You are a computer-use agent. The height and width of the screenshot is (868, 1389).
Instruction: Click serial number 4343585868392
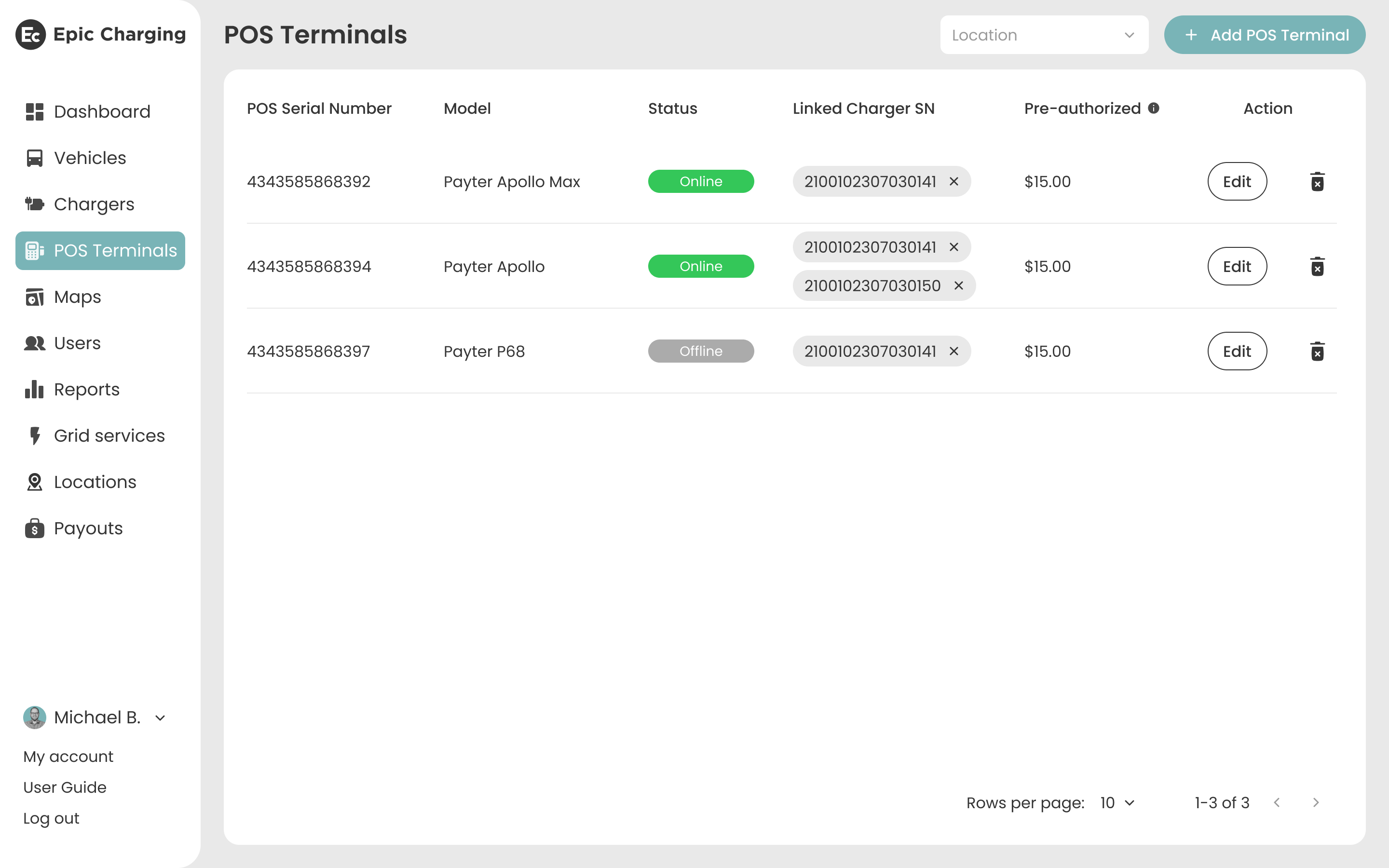click(309, 181)
